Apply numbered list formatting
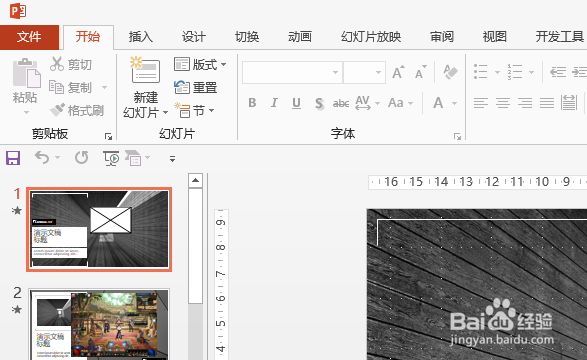The width and height of the screenshot is (587, 360). click(x=515, y=71)
